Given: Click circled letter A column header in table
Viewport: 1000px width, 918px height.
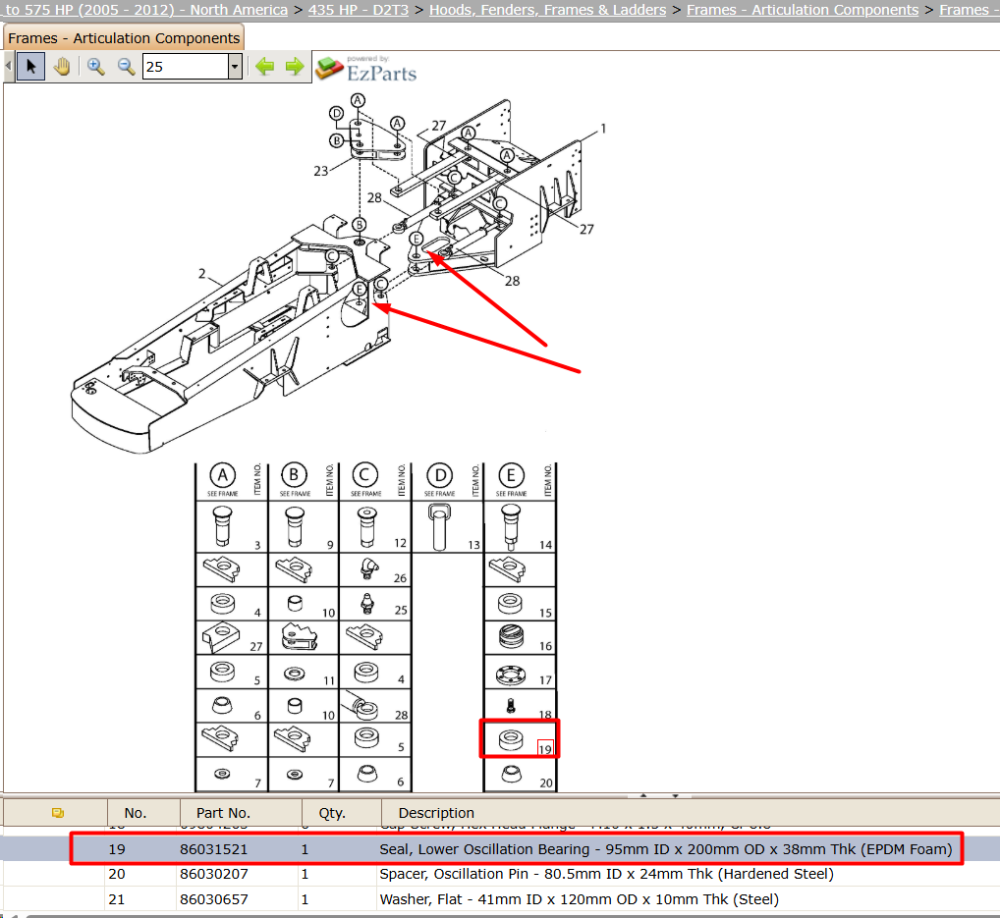Looking at the screenshot, I should pyautogui.click(x=223, y=475).
